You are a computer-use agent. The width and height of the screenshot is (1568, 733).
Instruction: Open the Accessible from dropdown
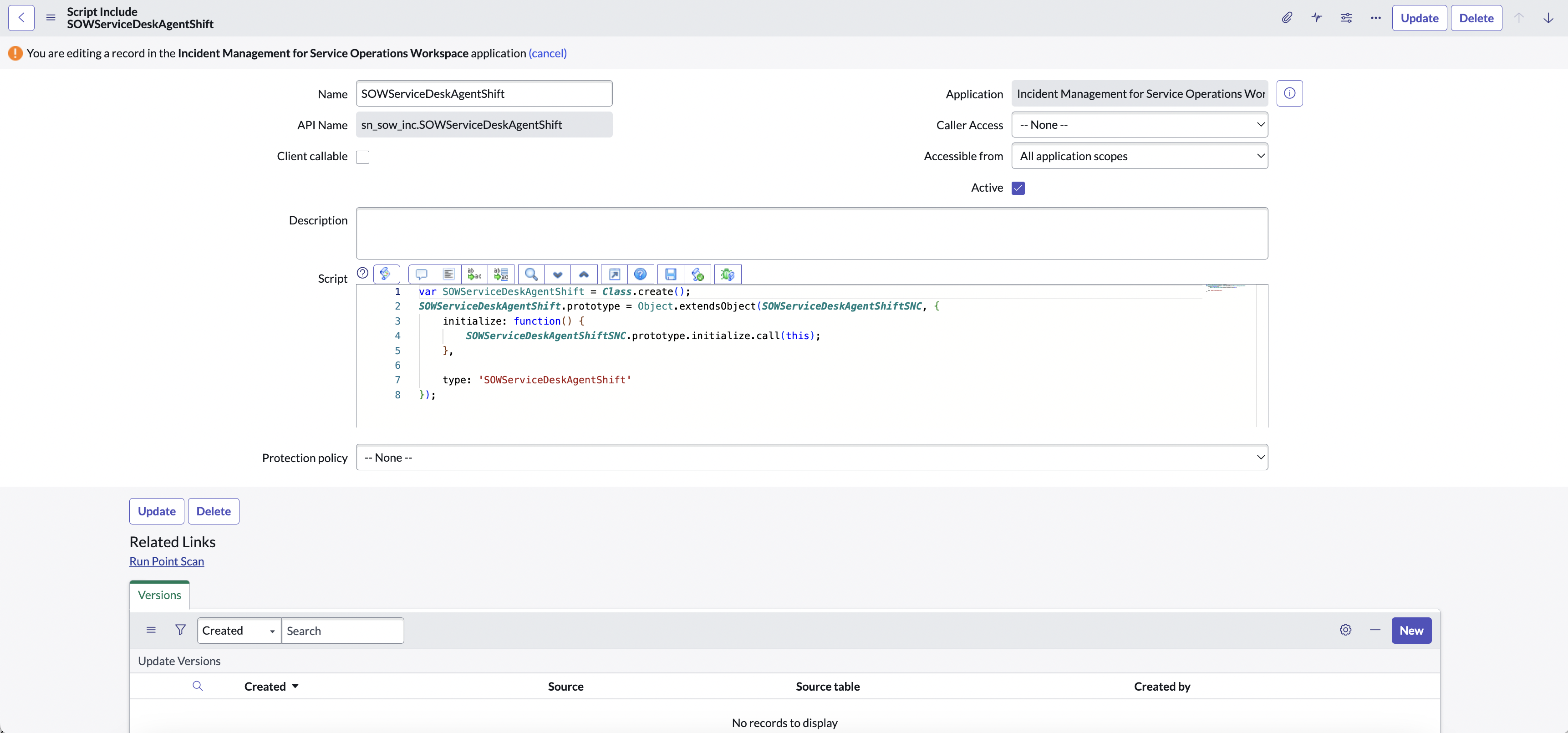click(1140, 156)
